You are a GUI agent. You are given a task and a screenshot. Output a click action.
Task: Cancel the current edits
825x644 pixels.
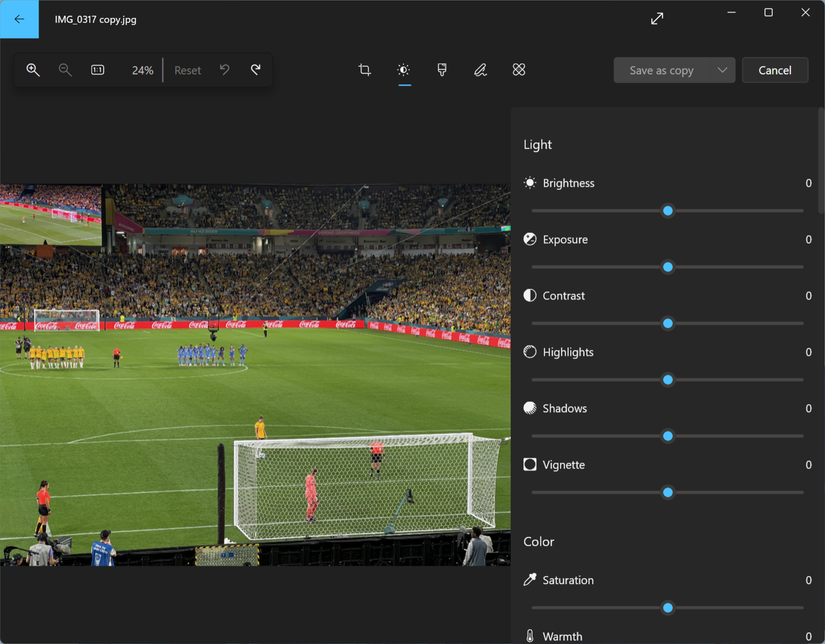(775, 70)
